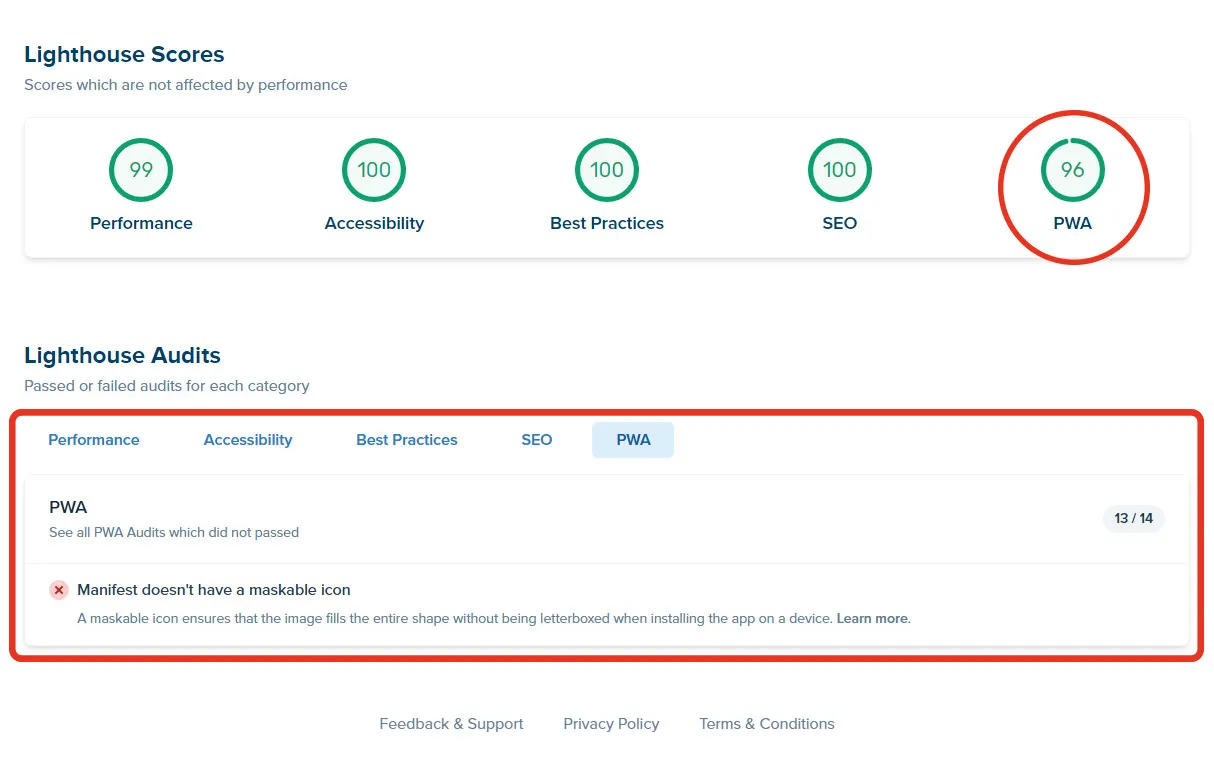
Task: Click the SEO label under the score gauge
Action: pyautogui.click(x=840, y=223)
